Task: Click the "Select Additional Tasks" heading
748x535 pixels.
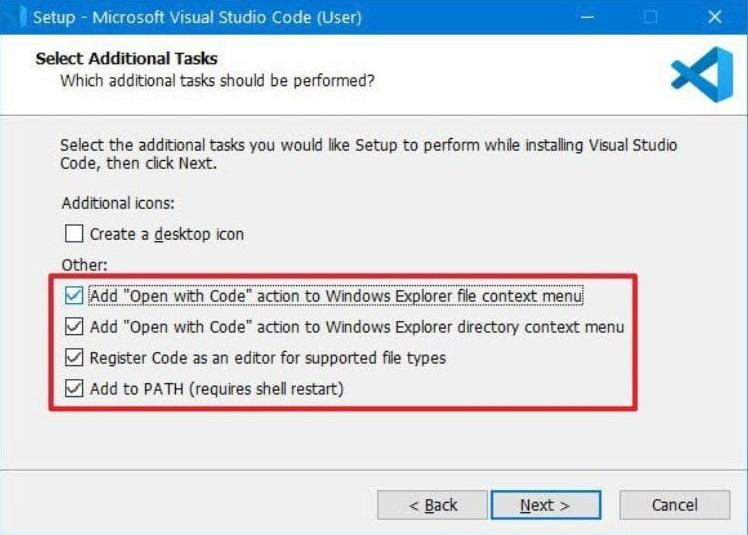Action: tap(126, 58)
